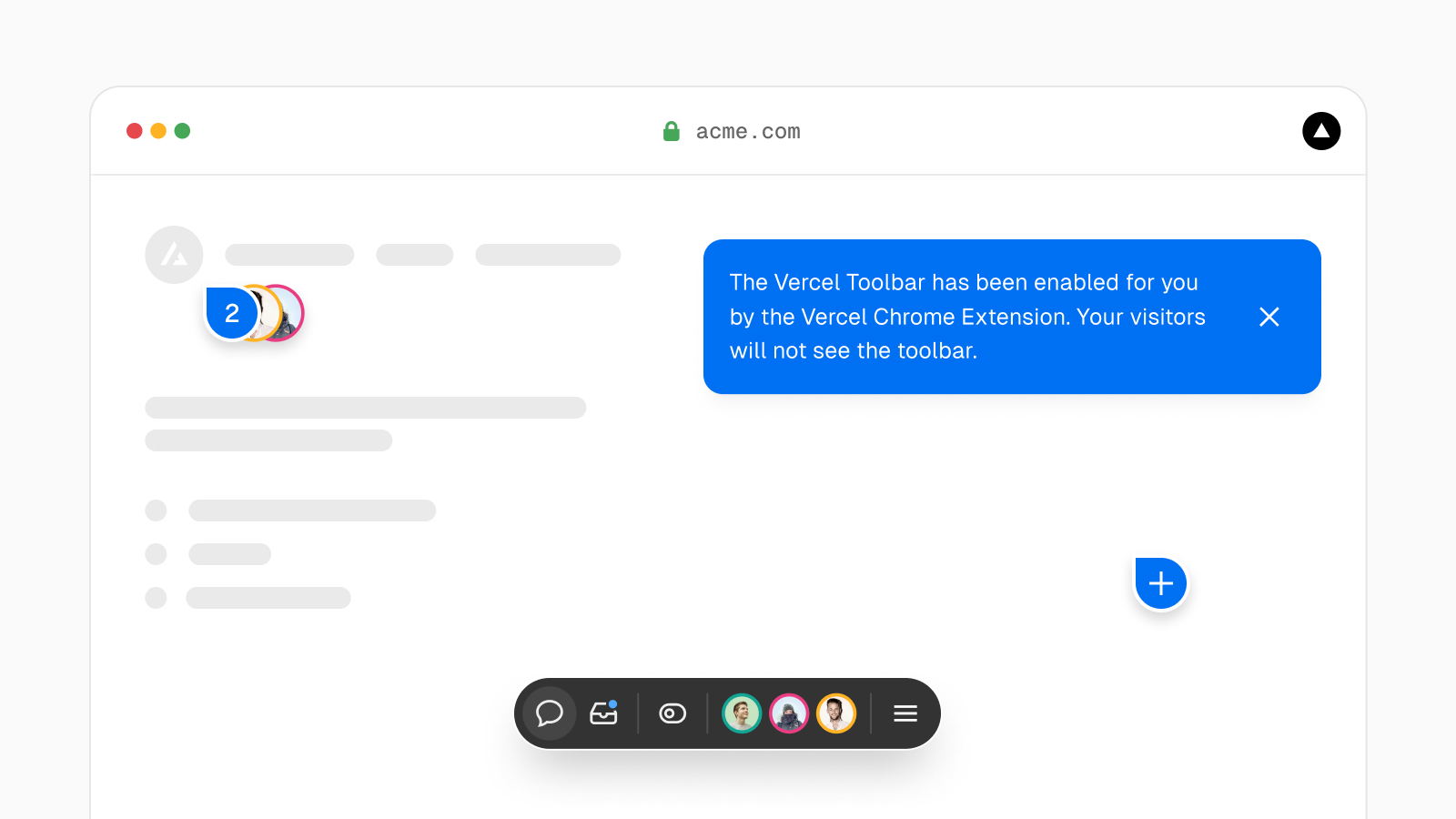Click the first gray bullet in the list

(x=157, y=511)
